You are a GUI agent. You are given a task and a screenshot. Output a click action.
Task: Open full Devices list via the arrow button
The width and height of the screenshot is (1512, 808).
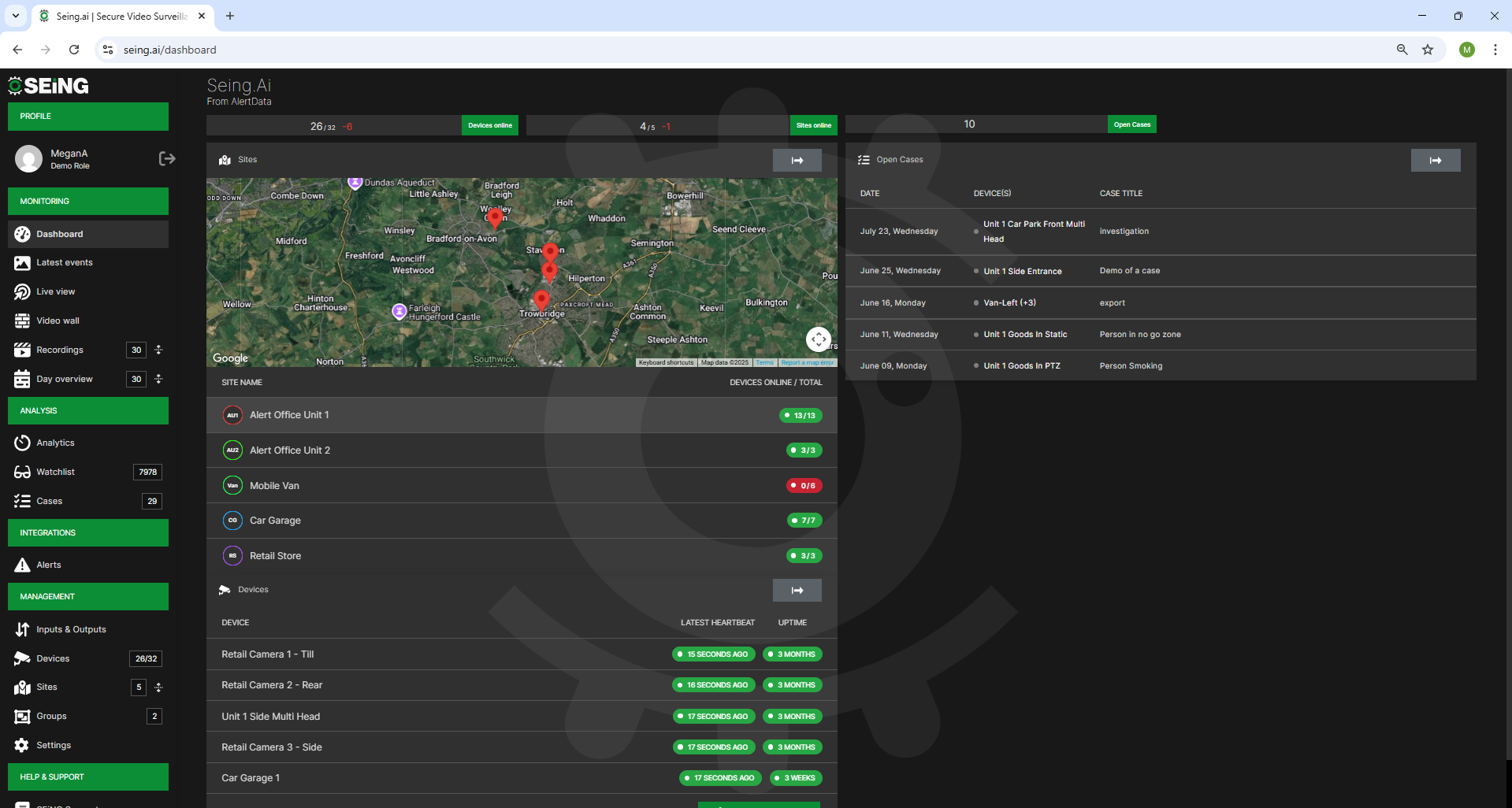click(797, 590)
